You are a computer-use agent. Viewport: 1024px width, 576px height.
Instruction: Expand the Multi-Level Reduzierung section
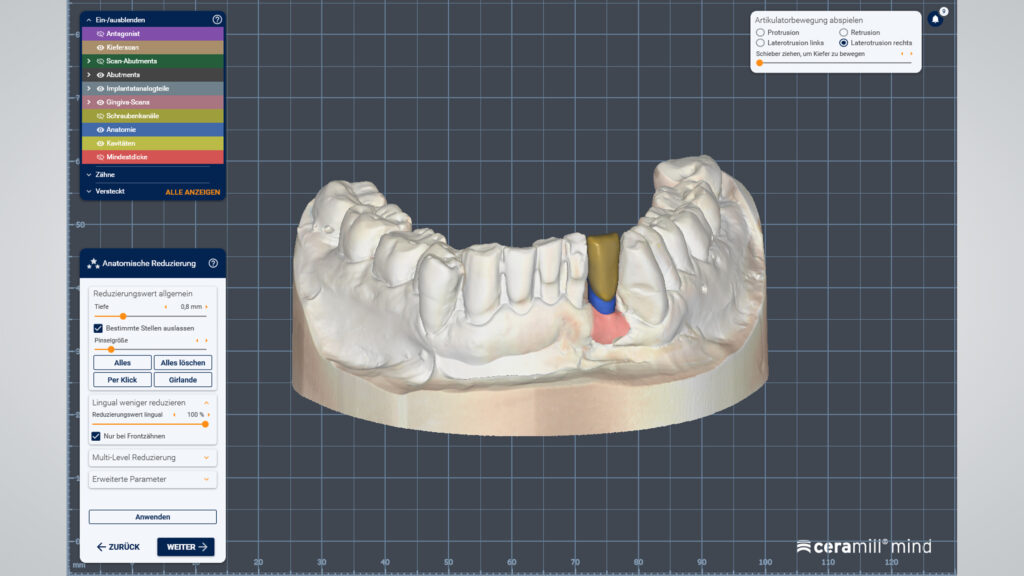[206, 457]
